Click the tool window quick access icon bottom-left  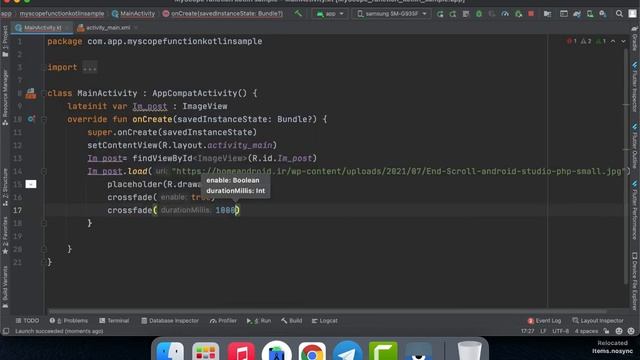6,331
